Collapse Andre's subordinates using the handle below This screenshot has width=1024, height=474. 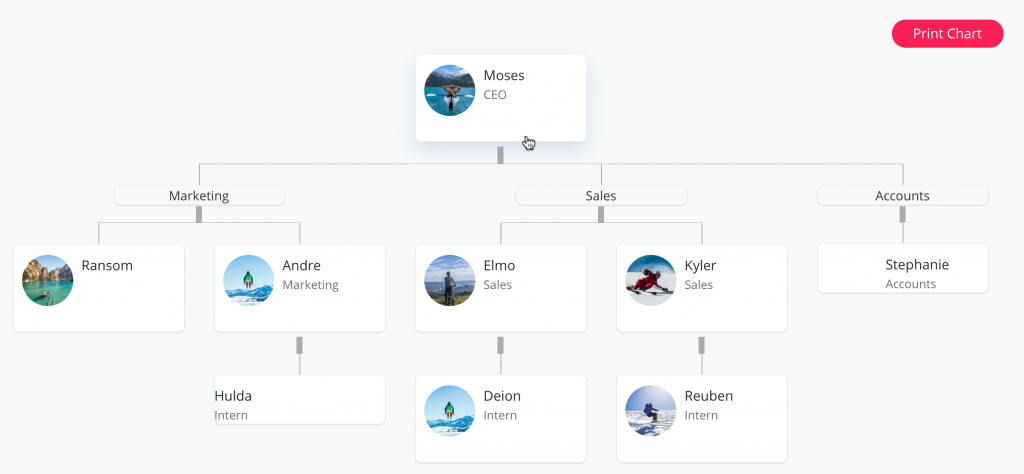(x=299, y=345)
